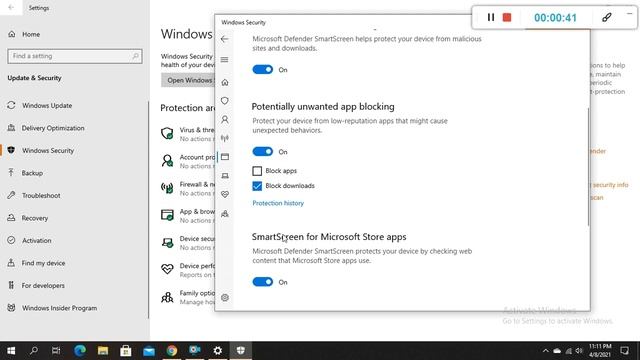Switch to Windows Security taskbar icon
The height and width of the screenshot is (360, 640).
point(241,351)
